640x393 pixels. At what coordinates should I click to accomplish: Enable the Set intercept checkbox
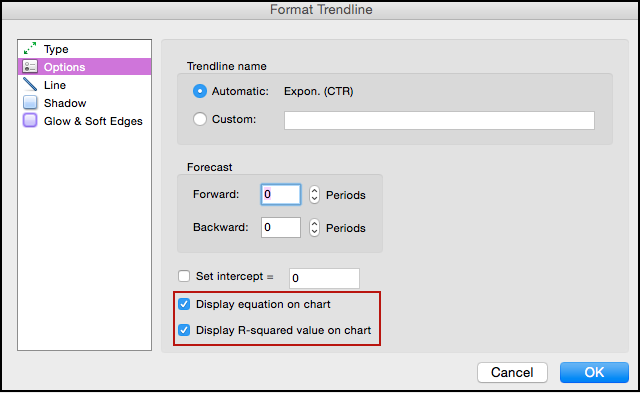pos(184,276)
